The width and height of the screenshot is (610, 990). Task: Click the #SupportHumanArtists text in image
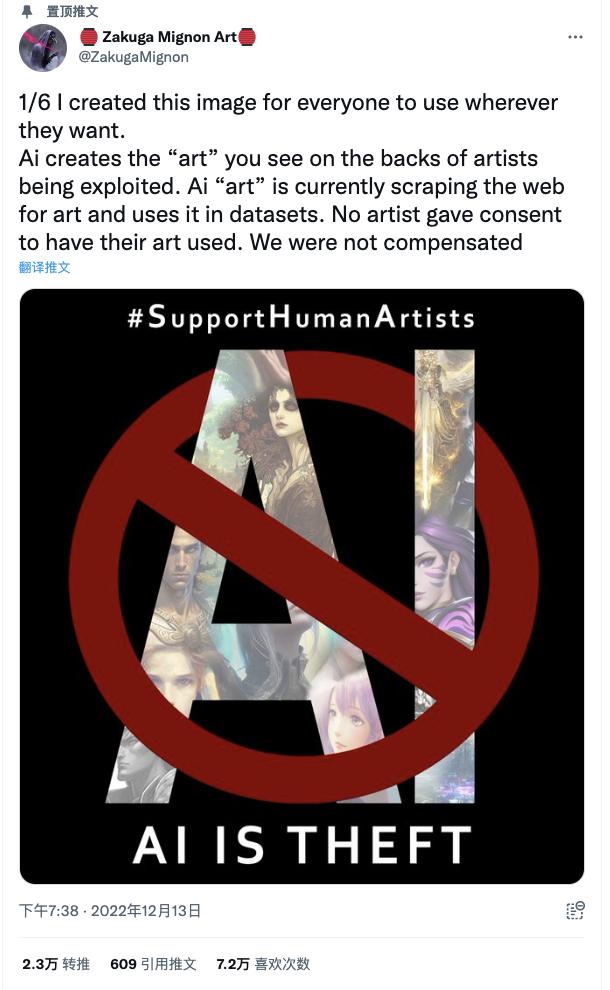click(301, 317)
